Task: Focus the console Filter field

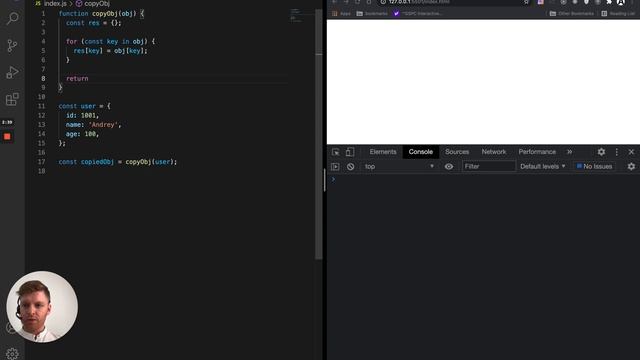Action: pos(489,167)
